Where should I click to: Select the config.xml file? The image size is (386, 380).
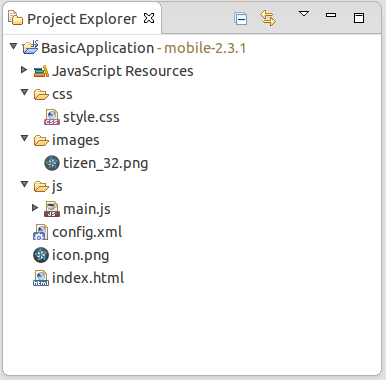[x=87, y=232]
